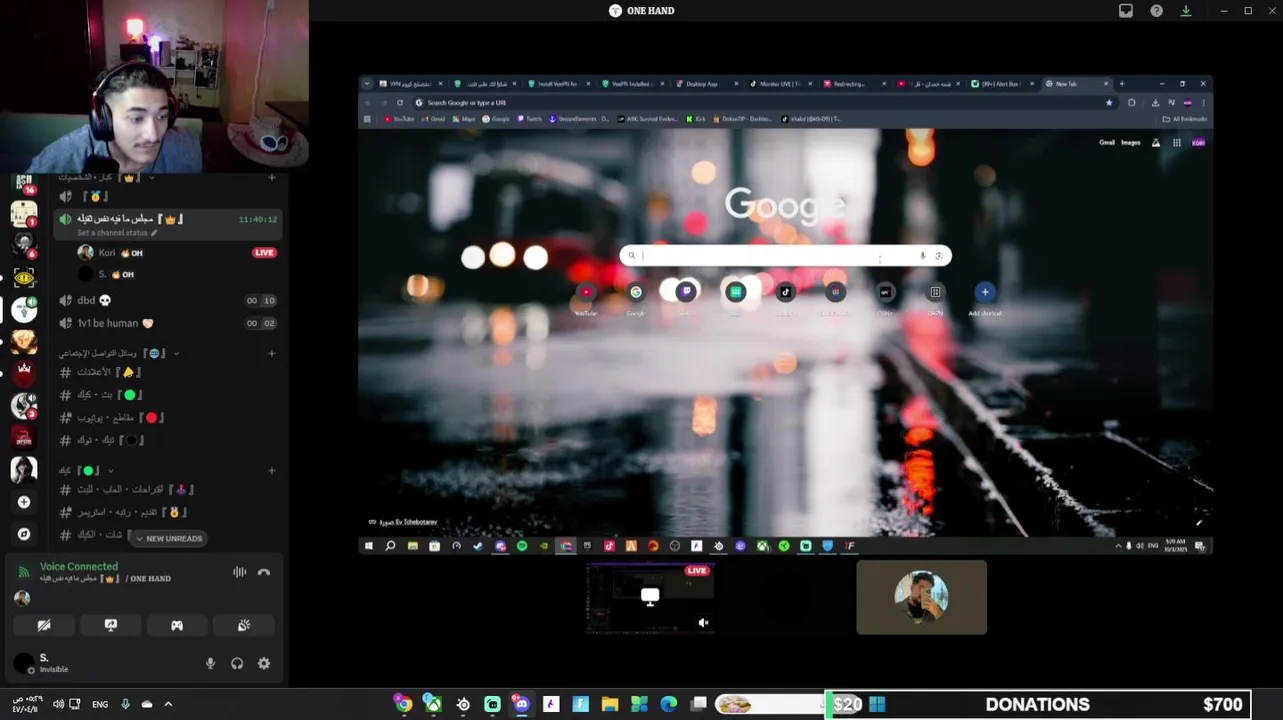Switch to the Desktop App browser tab
Screen dimensions: 1283x720
(x=706, y=84)
